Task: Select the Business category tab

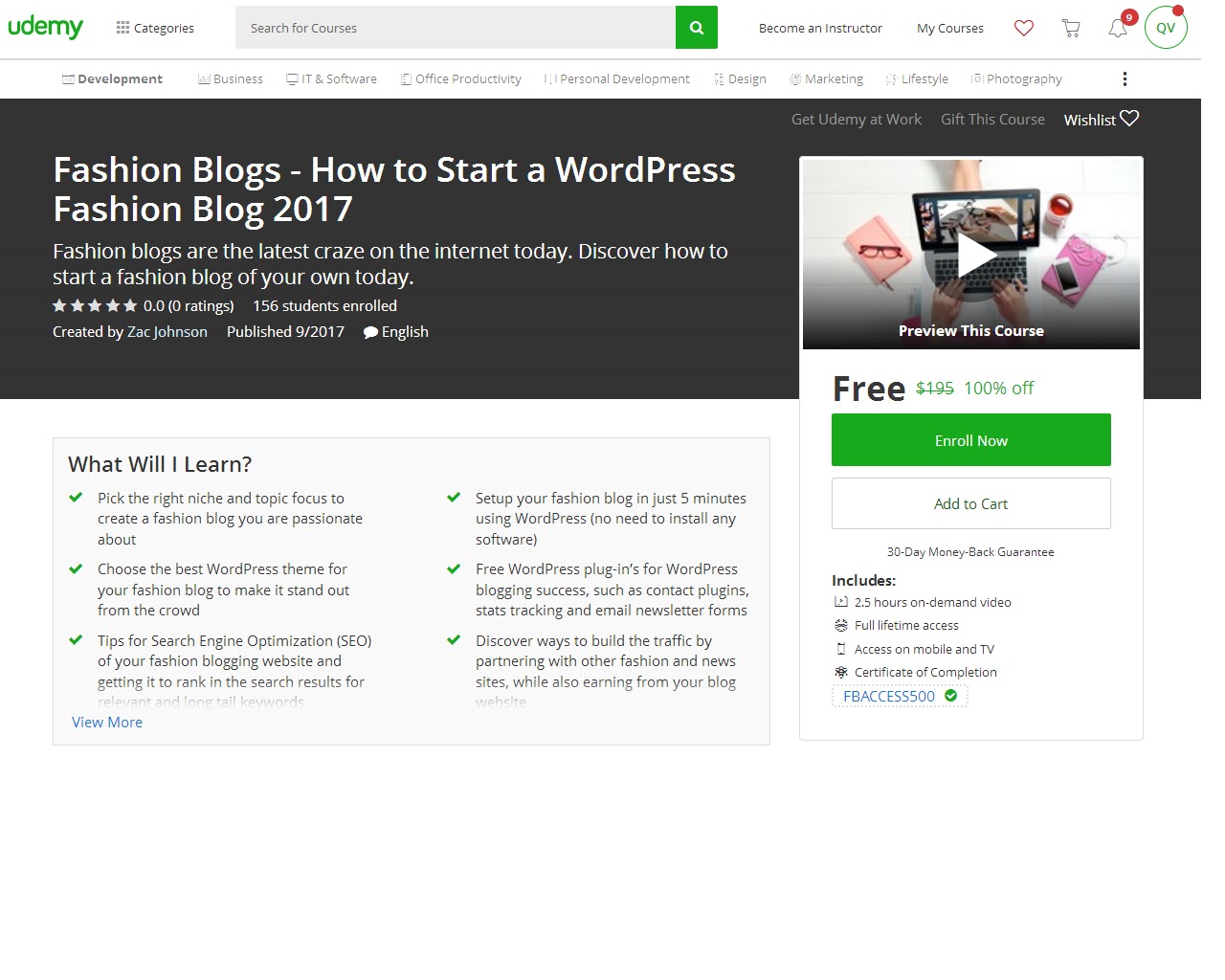Action: click(x=231, y=78)
